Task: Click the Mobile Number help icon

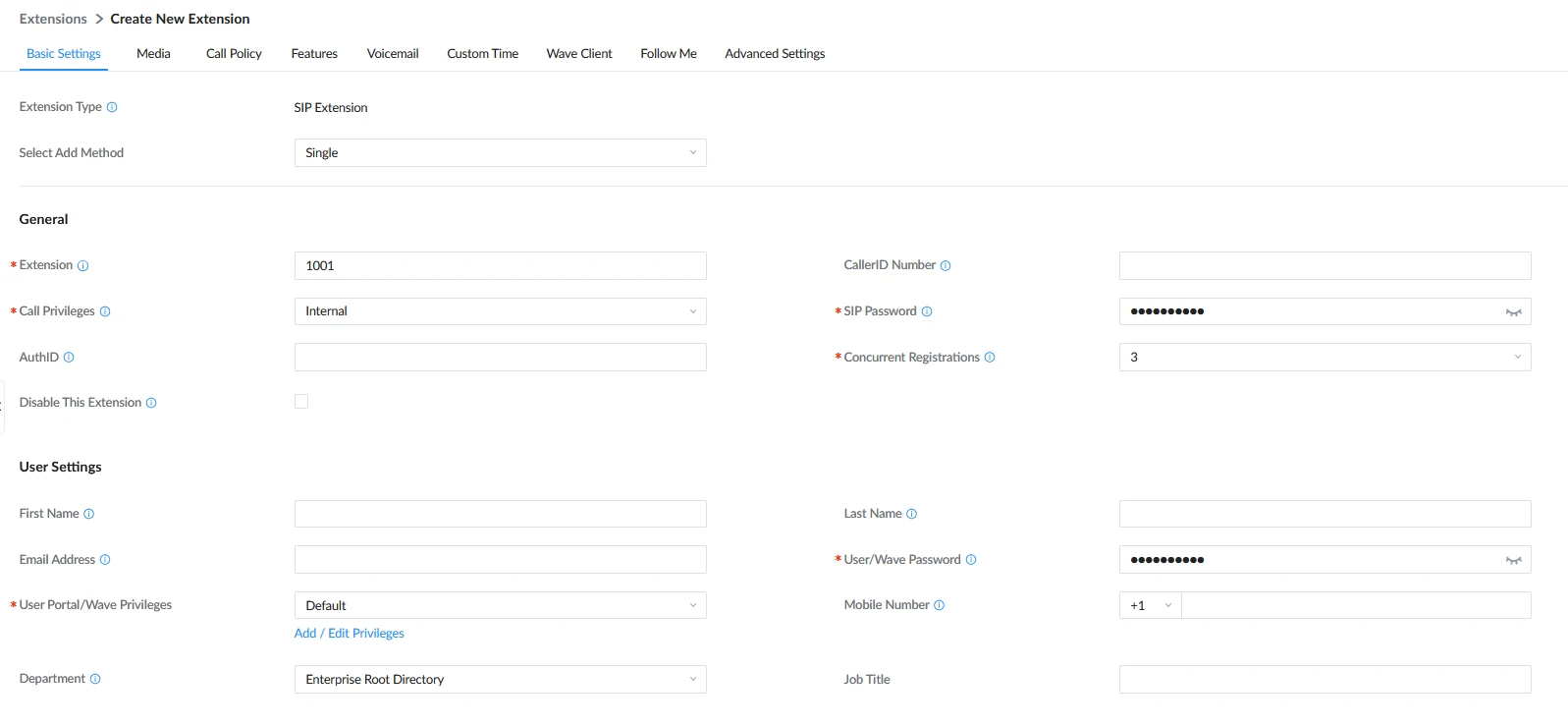Action: click(939, 605)
